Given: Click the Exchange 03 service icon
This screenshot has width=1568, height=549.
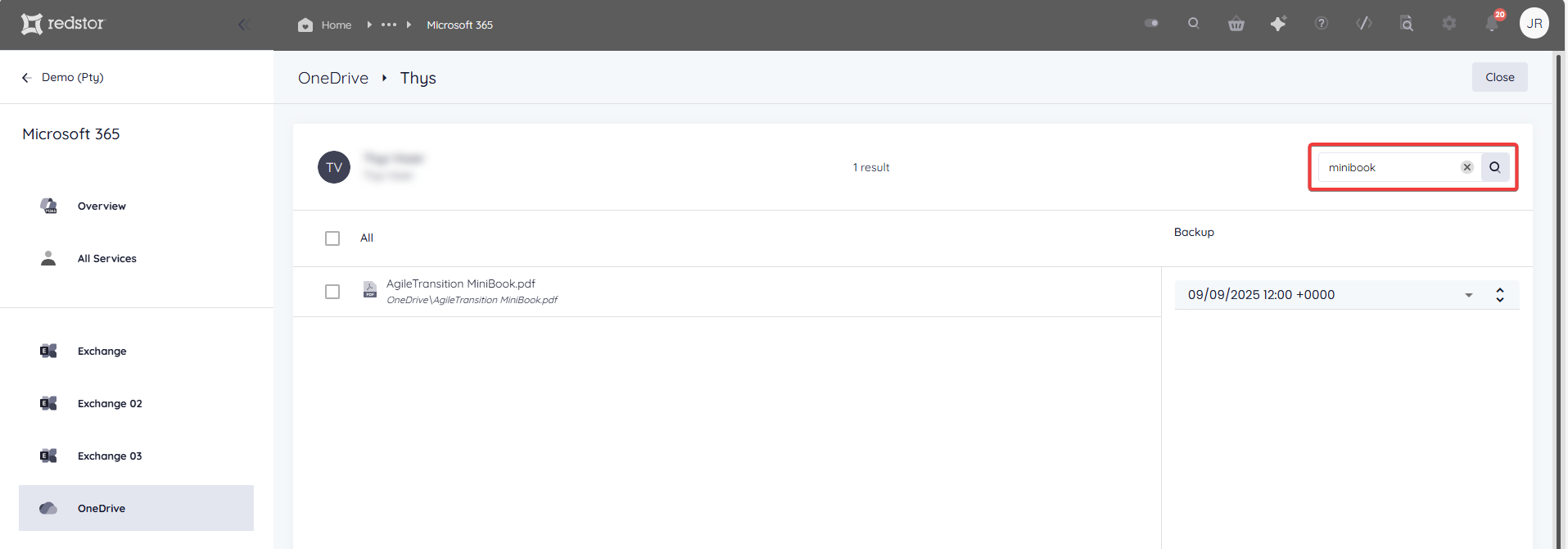Looking at the screenshot, I should [48, 456].
